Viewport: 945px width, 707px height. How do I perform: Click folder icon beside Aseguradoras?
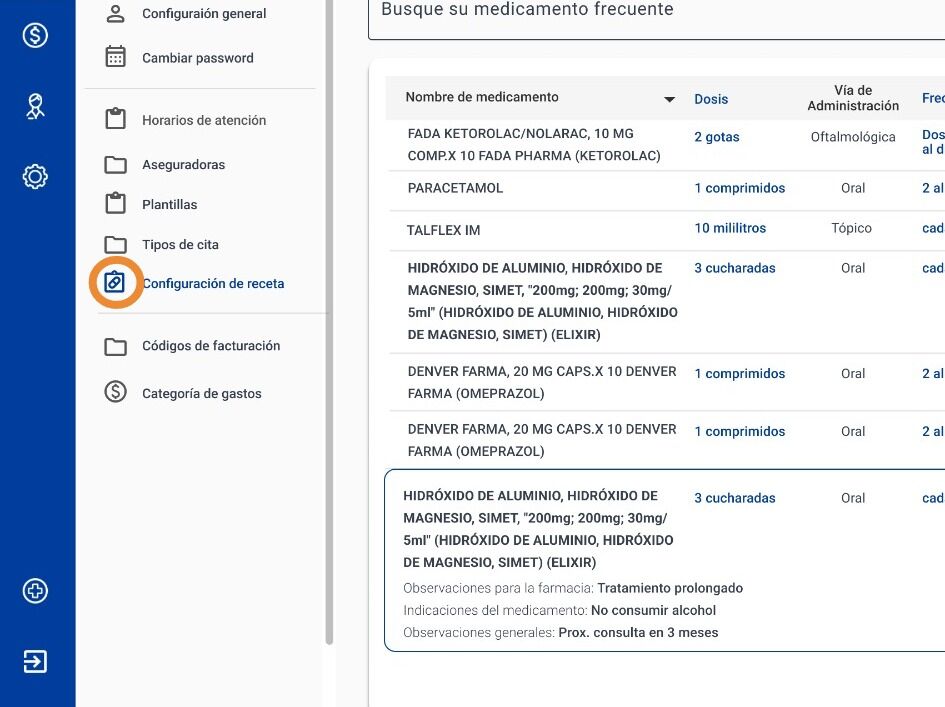[115, 165]
